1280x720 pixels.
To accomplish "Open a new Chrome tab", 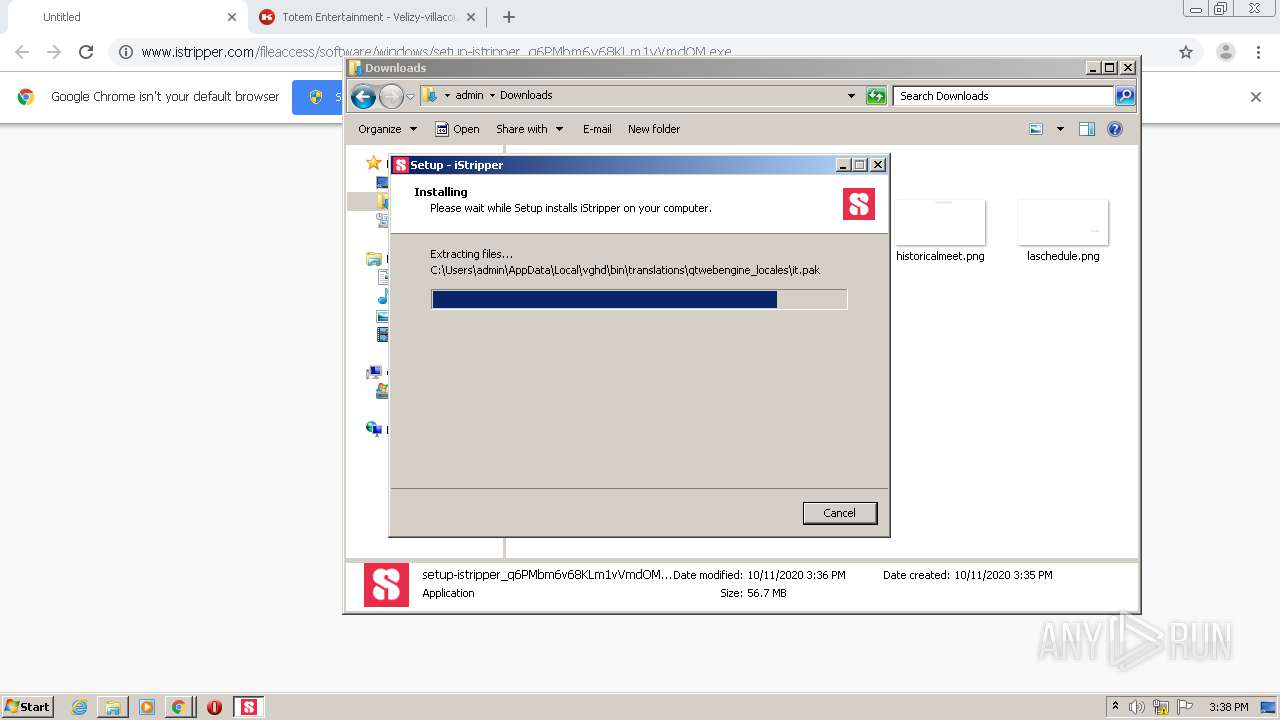I will tap(509, 17).
